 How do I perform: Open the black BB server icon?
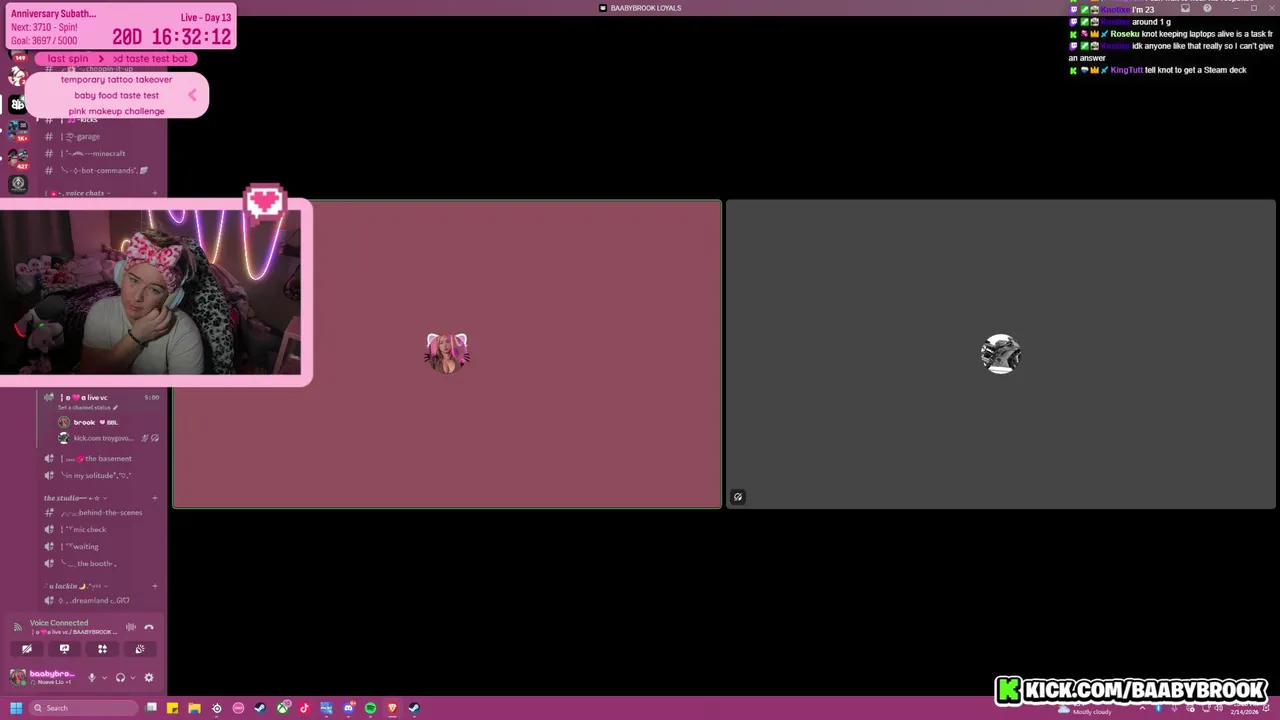17,104
